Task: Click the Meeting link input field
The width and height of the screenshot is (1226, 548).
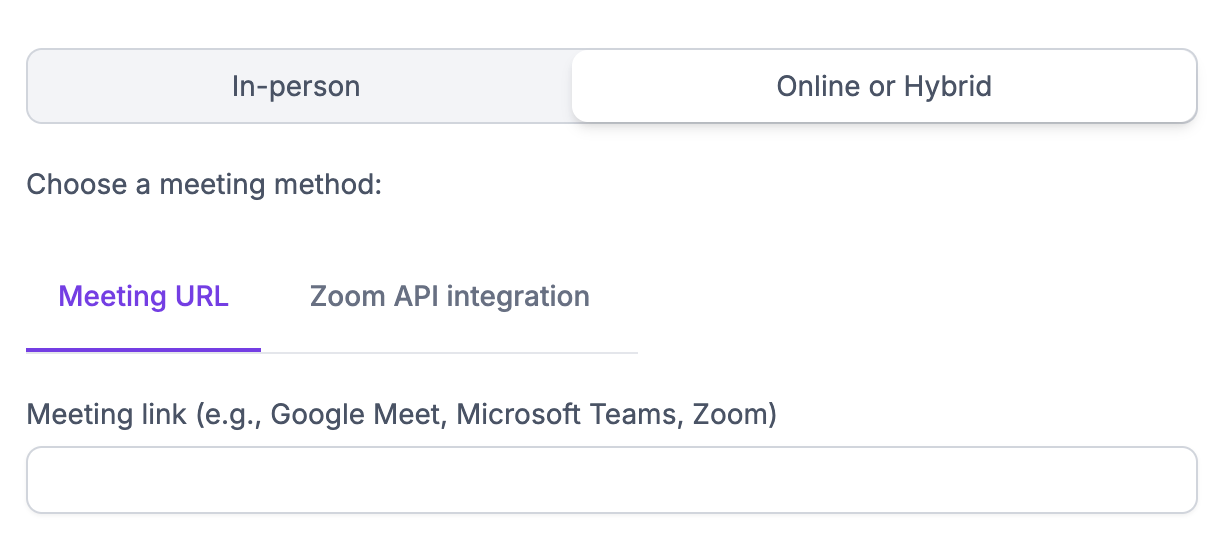Action: coord(611,480)
